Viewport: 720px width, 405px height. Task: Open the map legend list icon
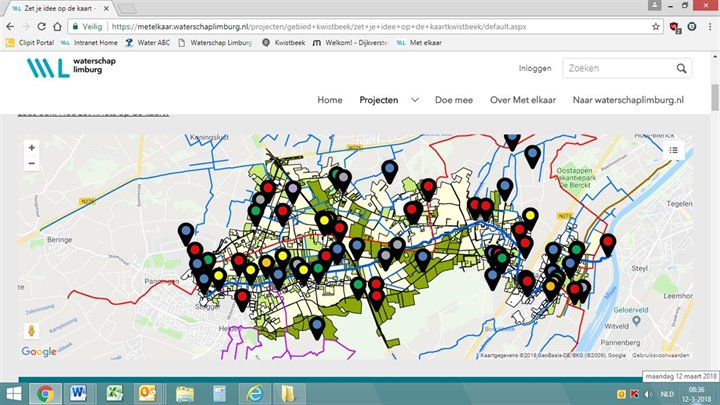point(674,150)
